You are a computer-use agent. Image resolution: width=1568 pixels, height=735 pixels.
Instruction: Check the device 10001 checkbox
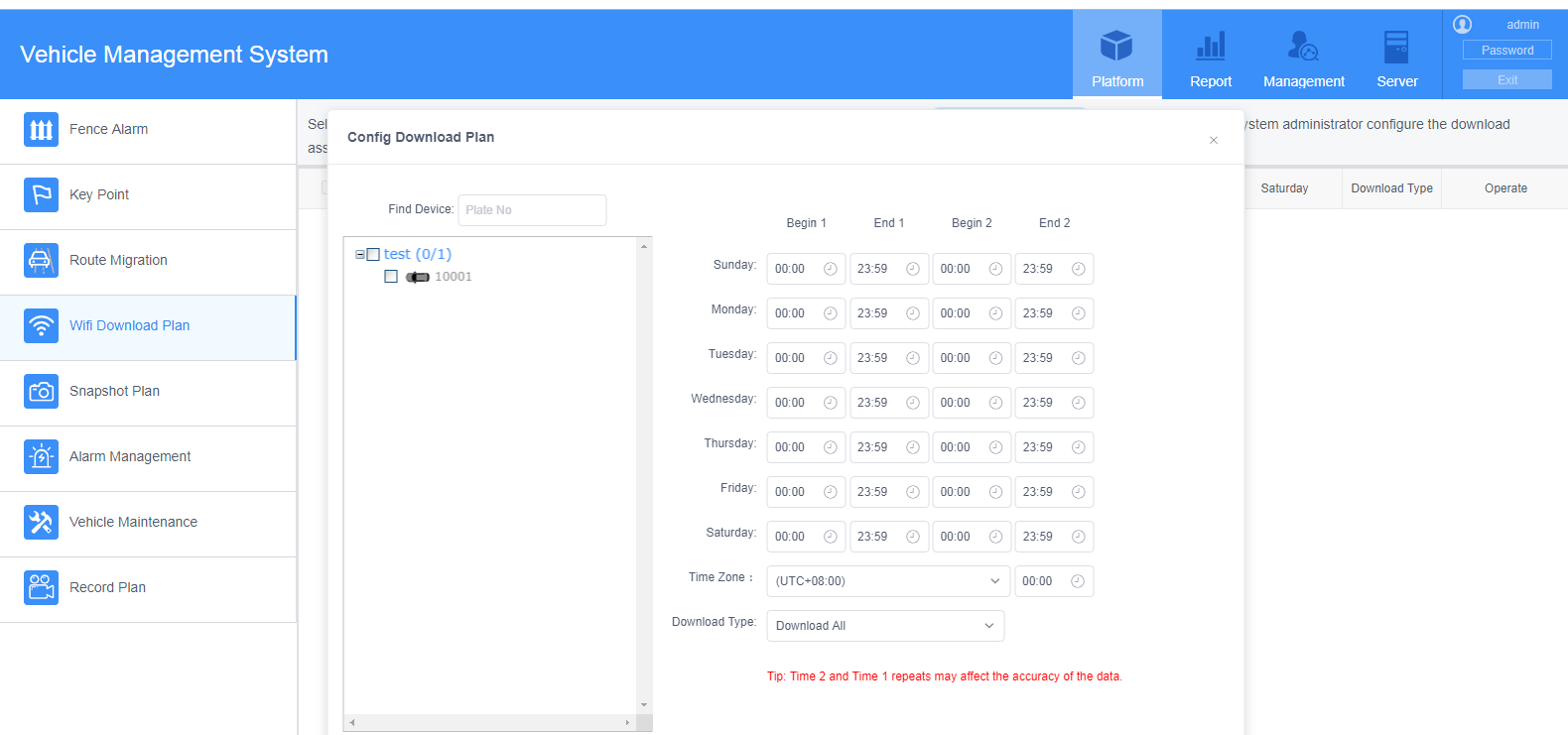(391, 277)
